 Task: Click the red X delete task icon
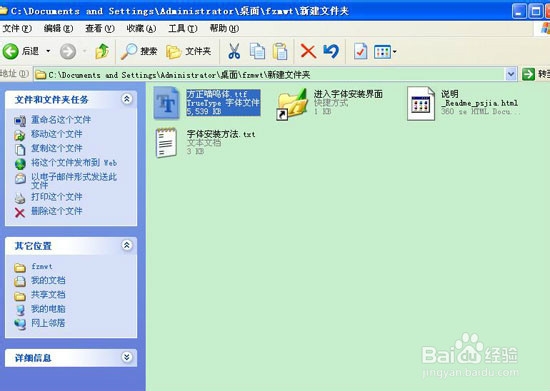(20, 213)
